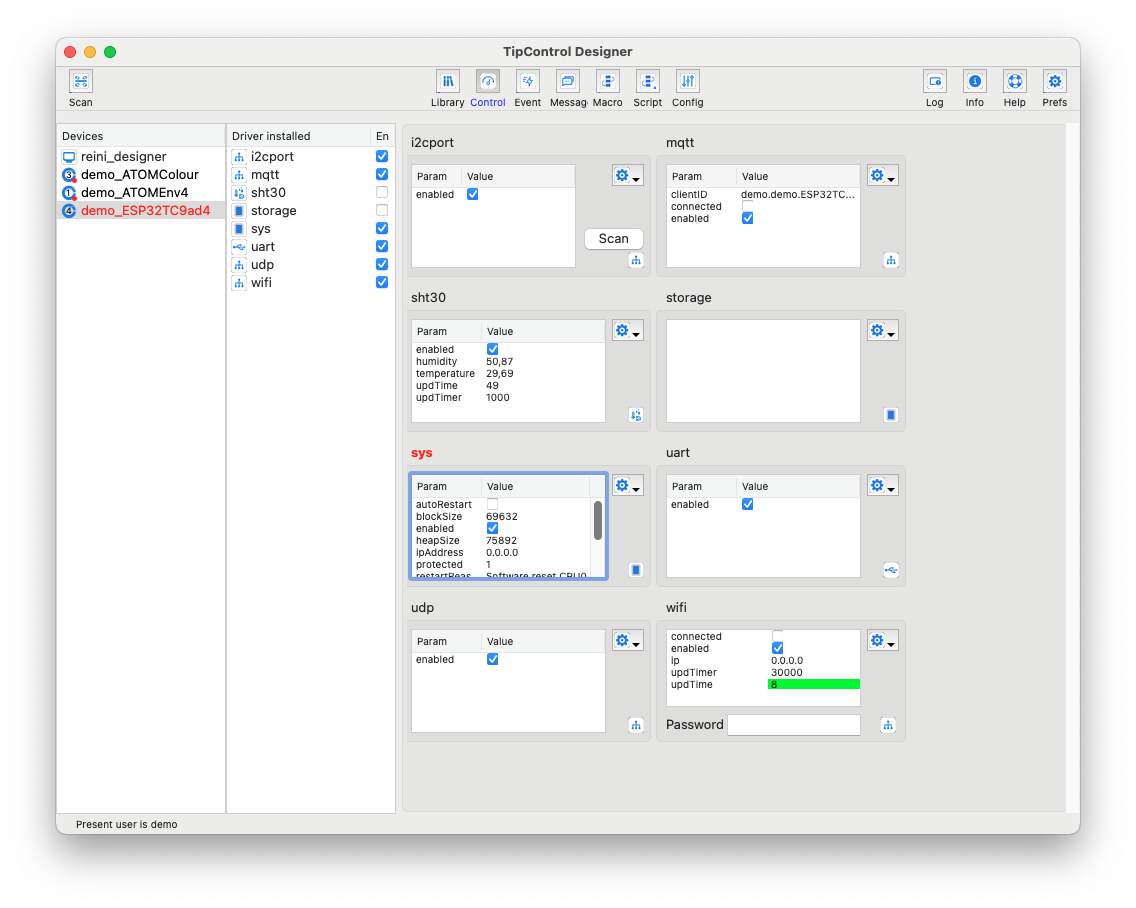Image resolution: width=1136 pixels, height=908 pixels.
Task: Click the Scan icon in the toolbar
Action: point(81,82)
